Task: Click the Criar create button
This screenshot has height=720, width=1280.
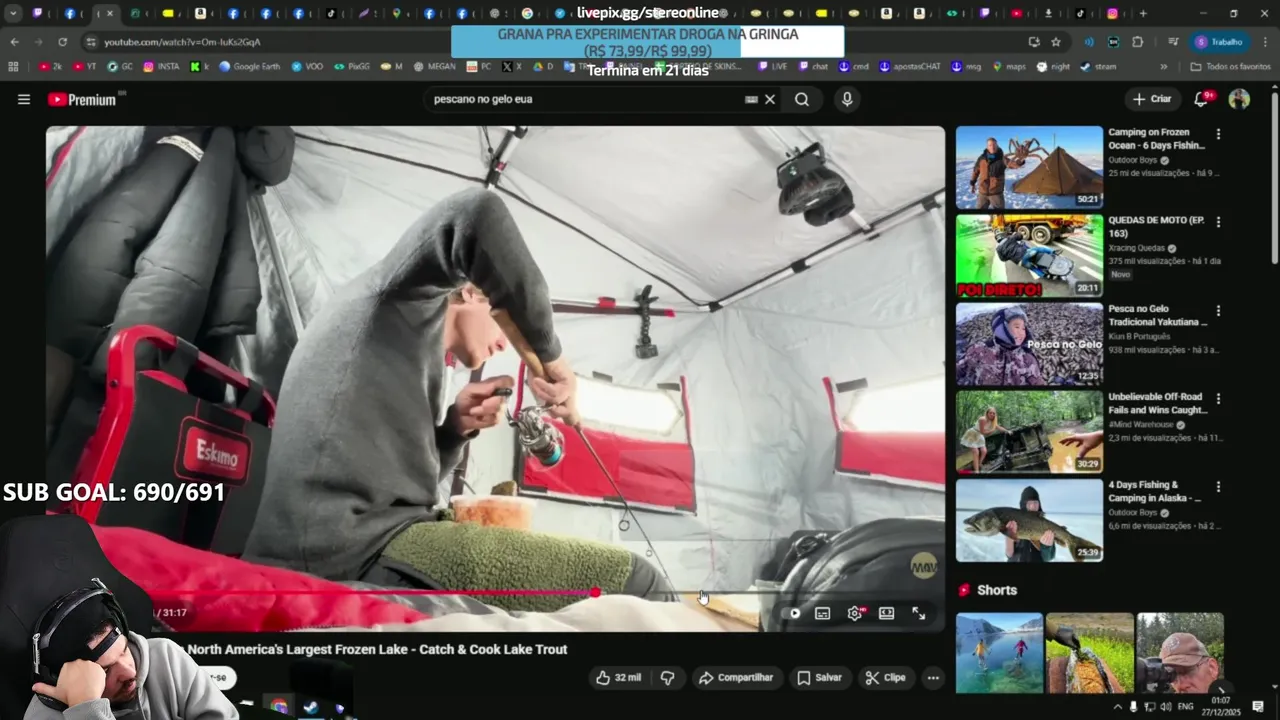Action: (1152, 99)
